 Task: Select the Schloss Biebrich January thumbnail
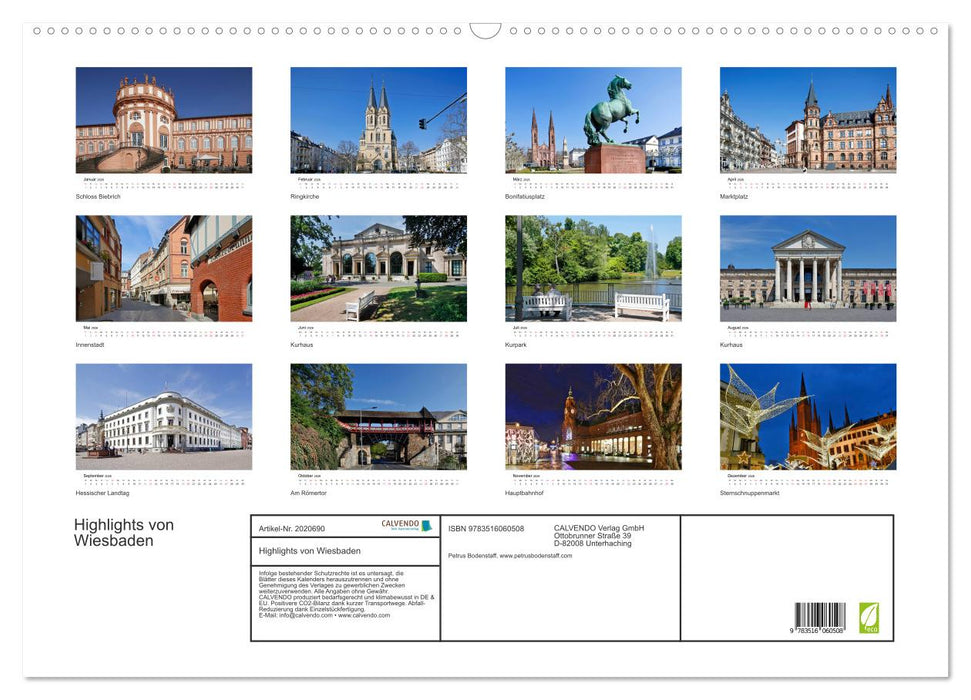point(163,120)
